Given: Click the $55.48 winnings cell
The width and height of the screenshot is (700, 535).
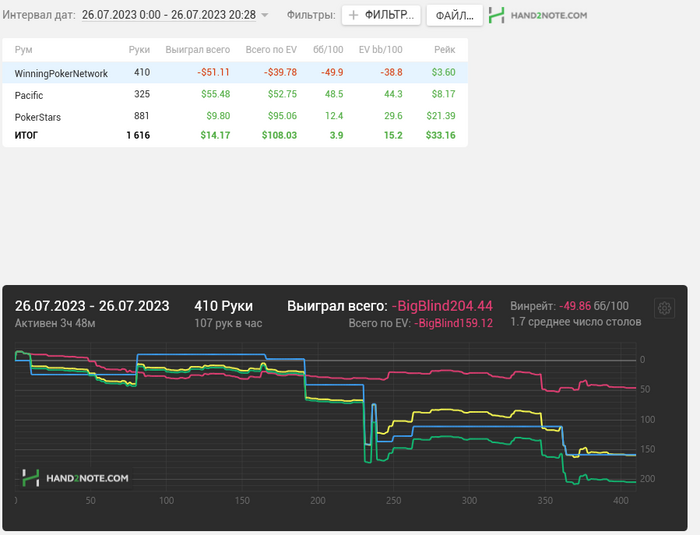Looking at the screenshot, I should click(216, 94).
